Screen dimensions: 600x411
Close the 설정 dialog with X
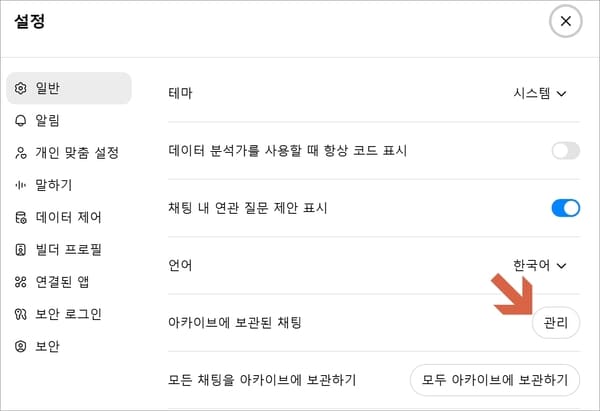(566, 21)
